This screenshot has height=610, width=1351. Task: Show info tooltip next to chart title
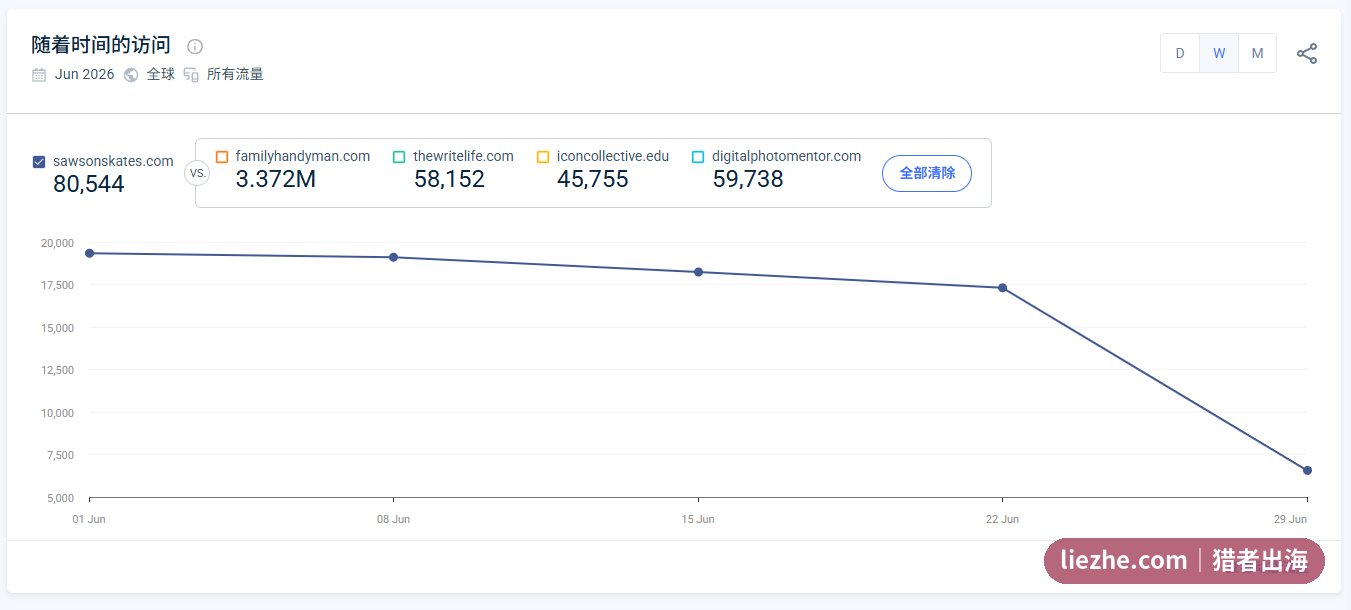click(x=195, y=46)
